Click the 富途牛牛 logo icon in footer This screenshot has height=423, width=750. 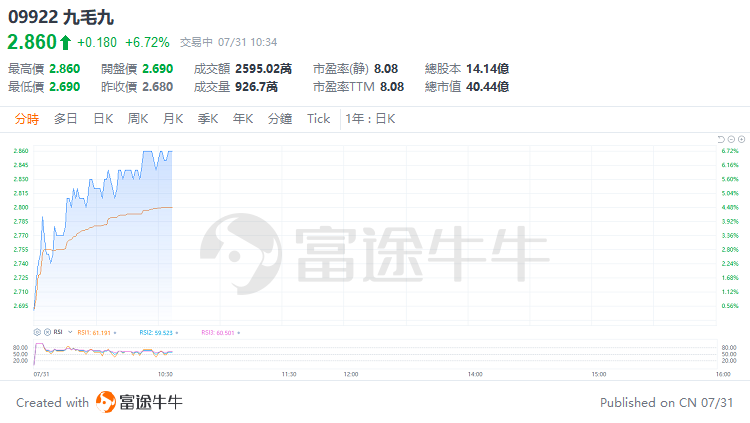click(x=106, y=402)
